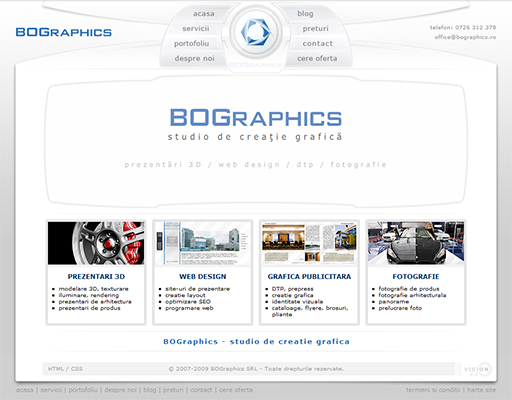Click the GRAFICA PUBLICITARA heading
This screenshot has width=512, height=400.
(309, 277)
